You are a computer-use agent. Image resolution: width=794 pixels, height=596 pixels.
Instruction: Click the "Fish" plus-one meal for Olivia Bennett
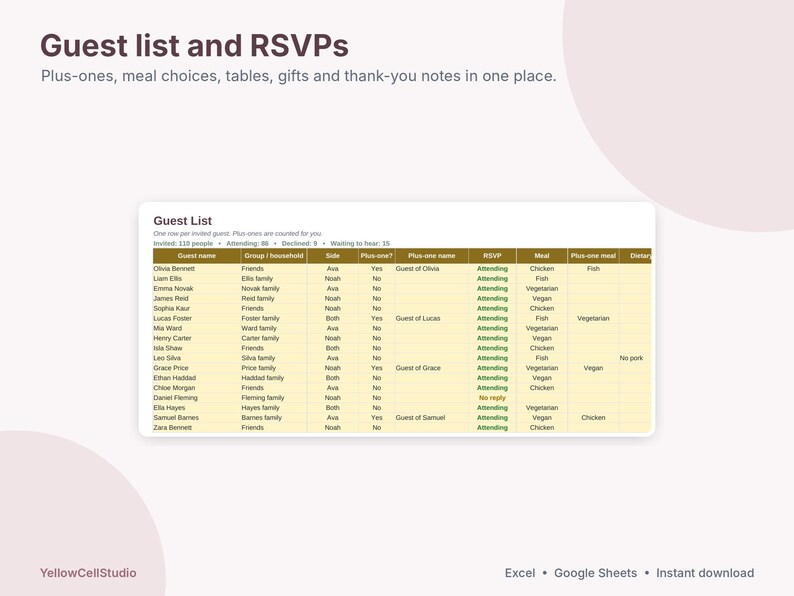[593, 269]
